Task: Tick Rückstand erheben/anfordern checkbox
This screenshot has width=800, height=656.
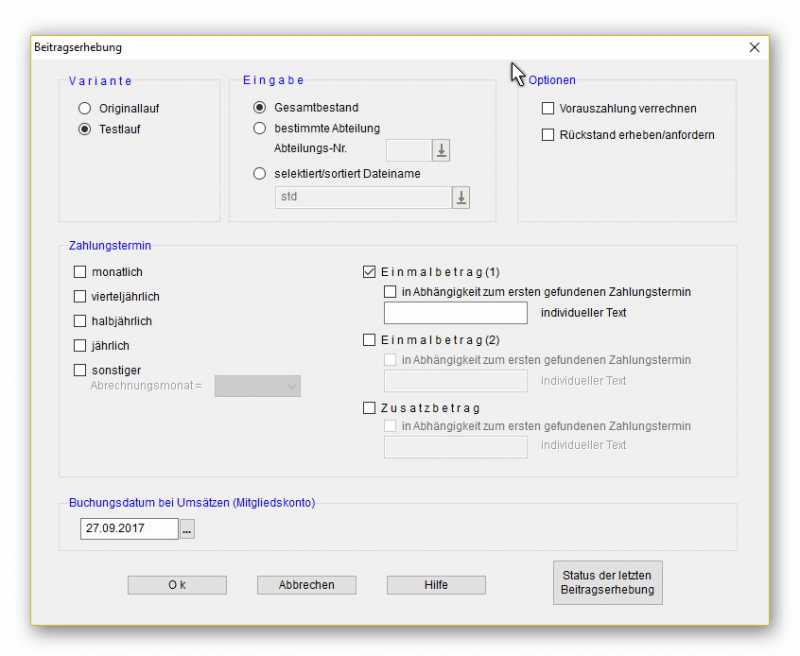Action: point(548,135)
